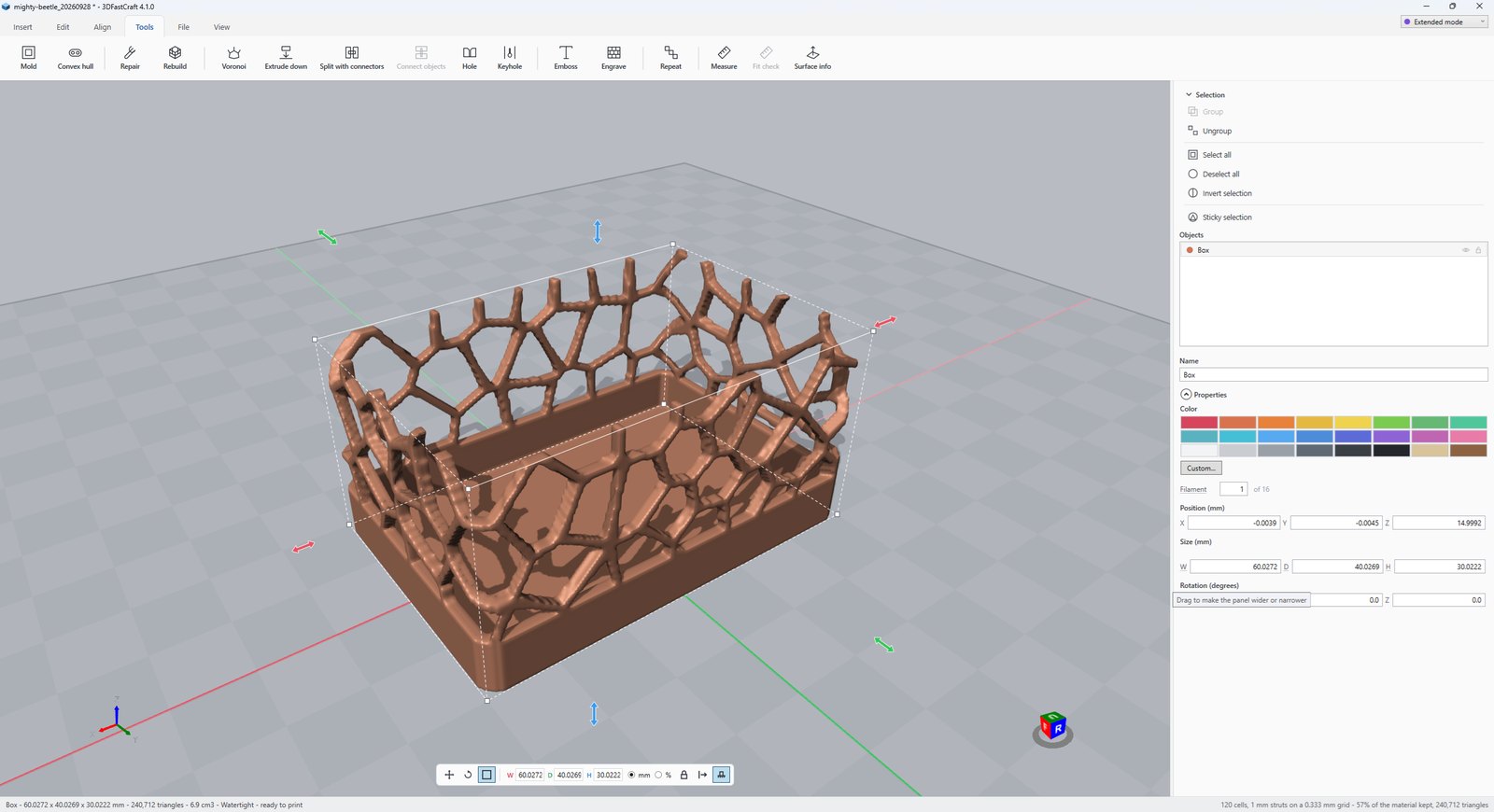Click the Repeat tool
The image size is (1494, 812).
(x=670, y=57)
